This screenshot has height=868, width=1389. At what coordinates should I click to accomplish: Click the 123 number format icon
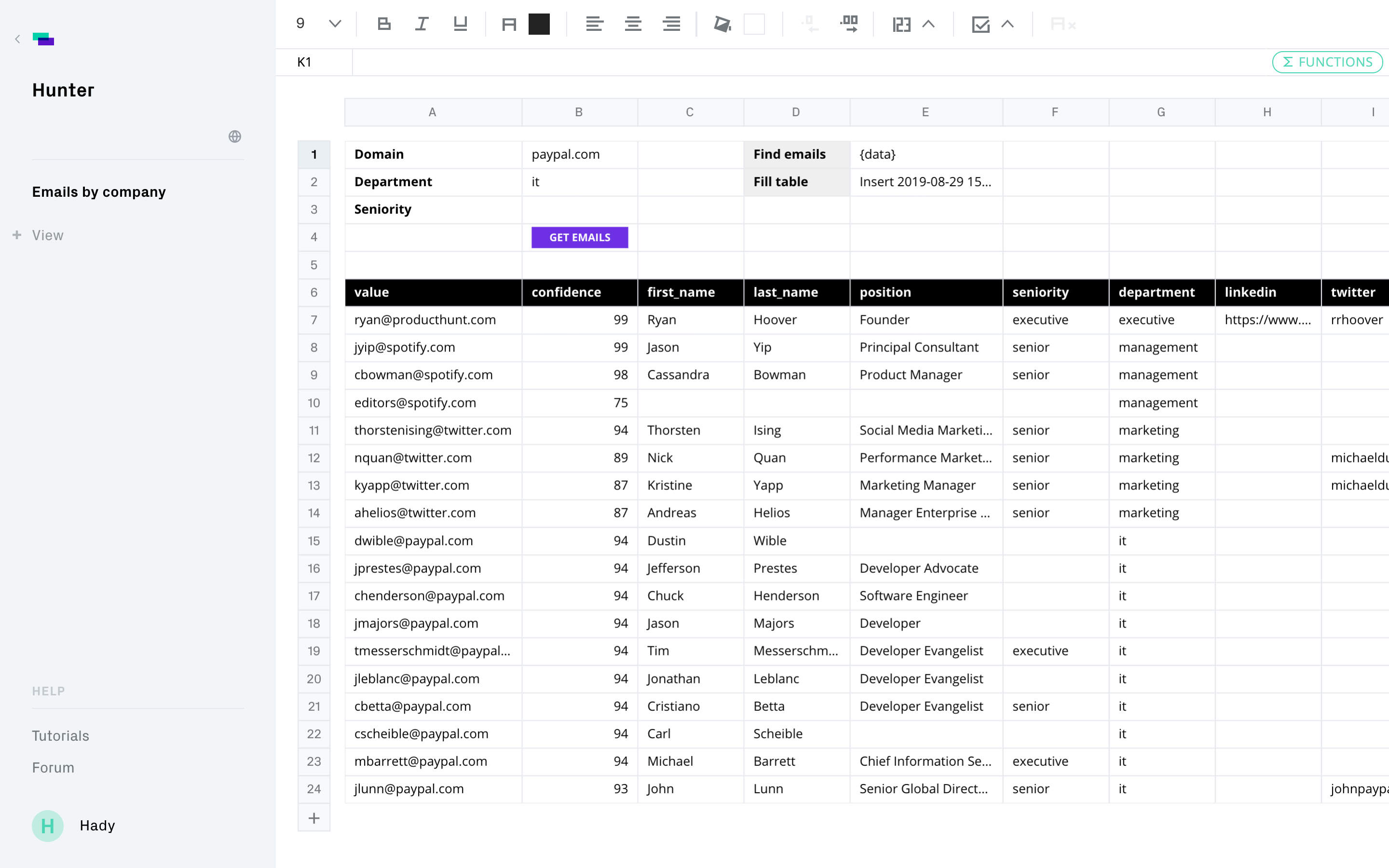(901, 24)
